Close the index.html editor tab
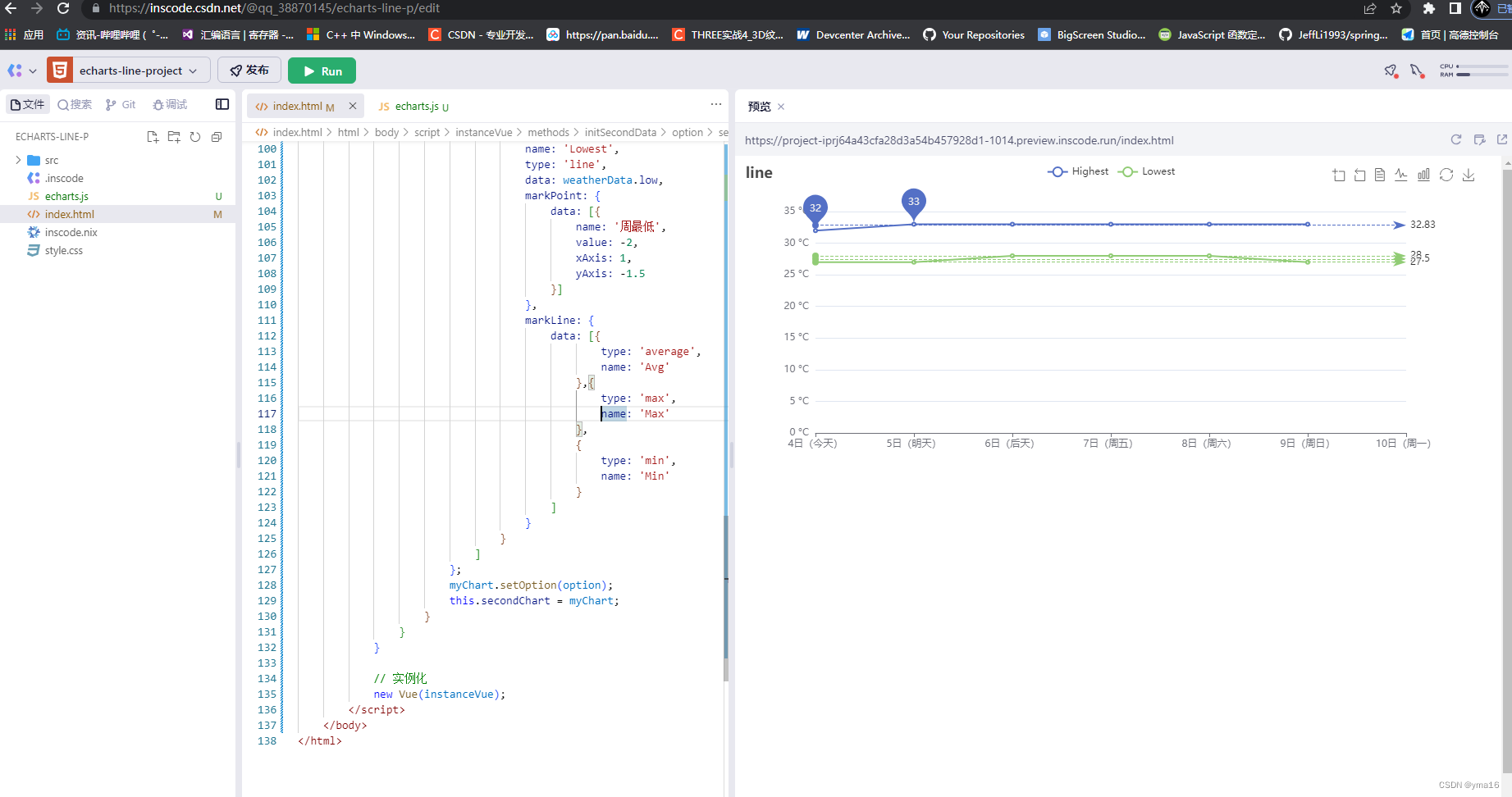The height and width of the screenshot is (797, 1512). point(353,106)
